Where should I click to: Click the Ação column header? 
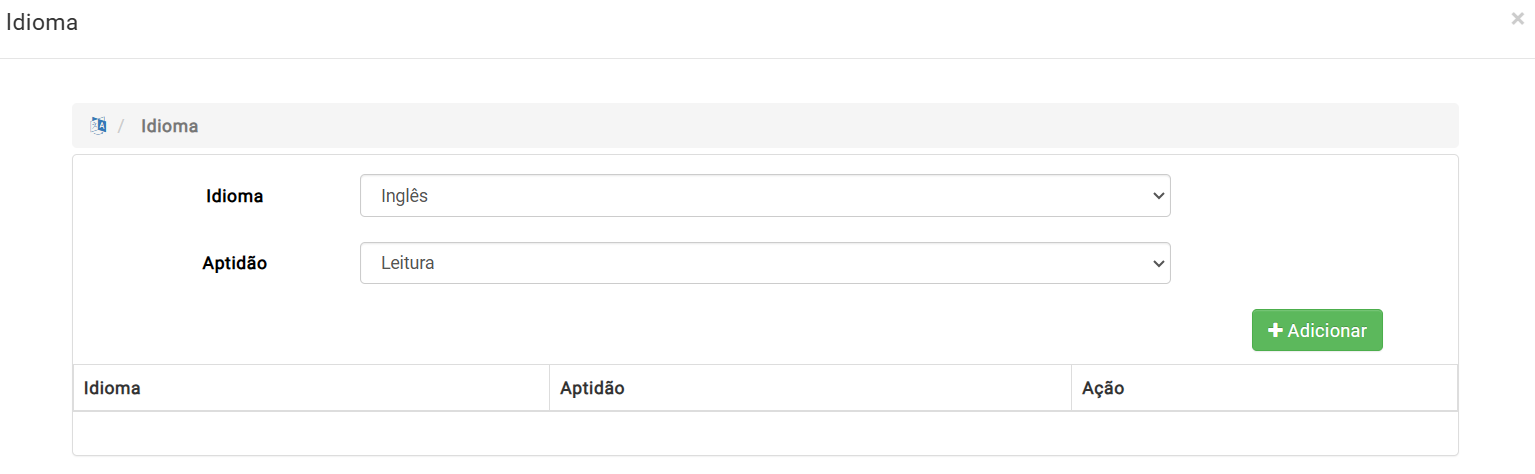click(x=1103, y=388)
